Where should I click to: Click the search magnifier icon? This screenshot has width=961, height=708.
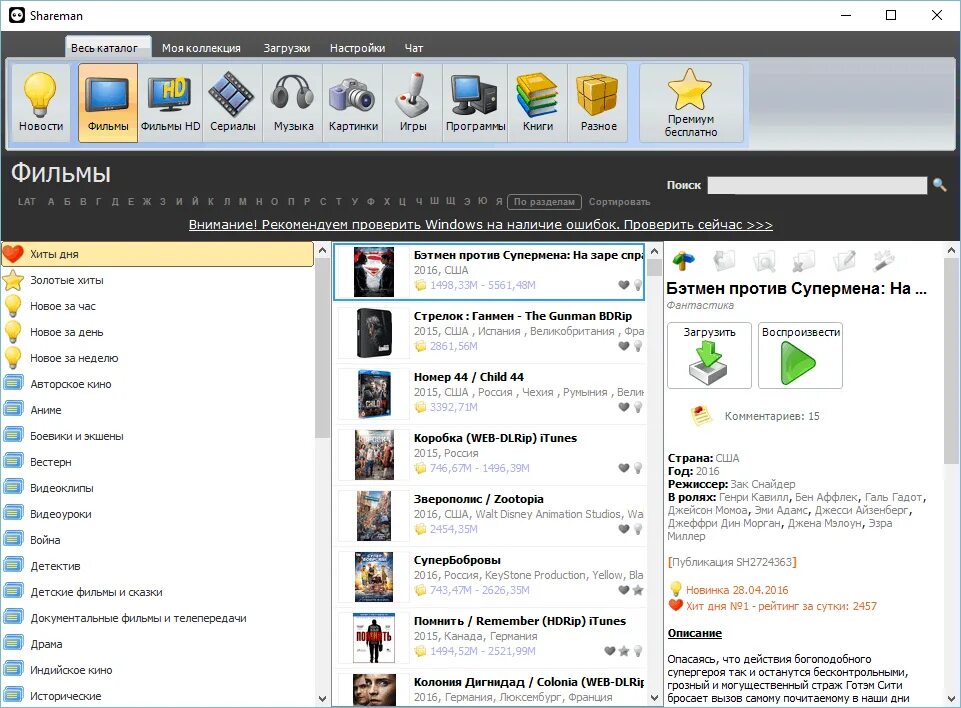pos(940,185)
